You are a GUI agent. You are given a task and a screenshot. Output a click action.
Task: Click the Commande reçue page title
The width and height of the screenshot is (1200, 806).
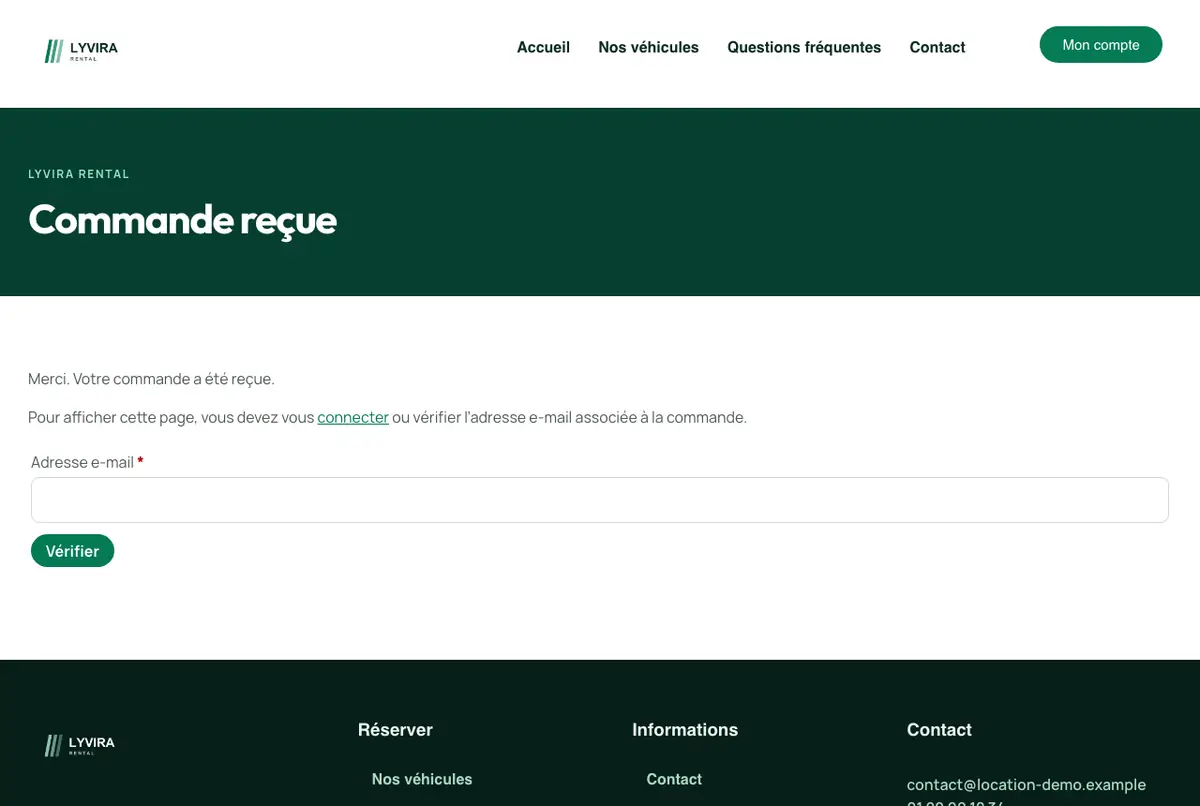[182, 219]
